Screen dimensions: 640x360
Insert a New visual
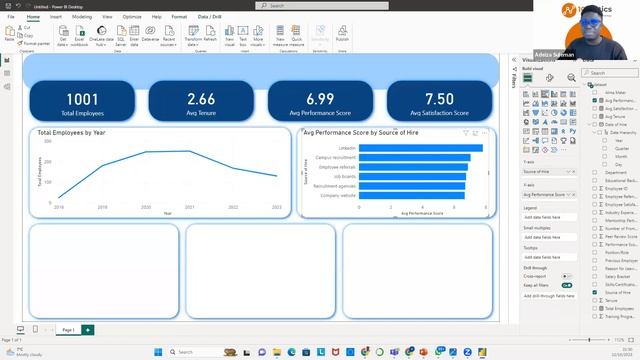229,36
